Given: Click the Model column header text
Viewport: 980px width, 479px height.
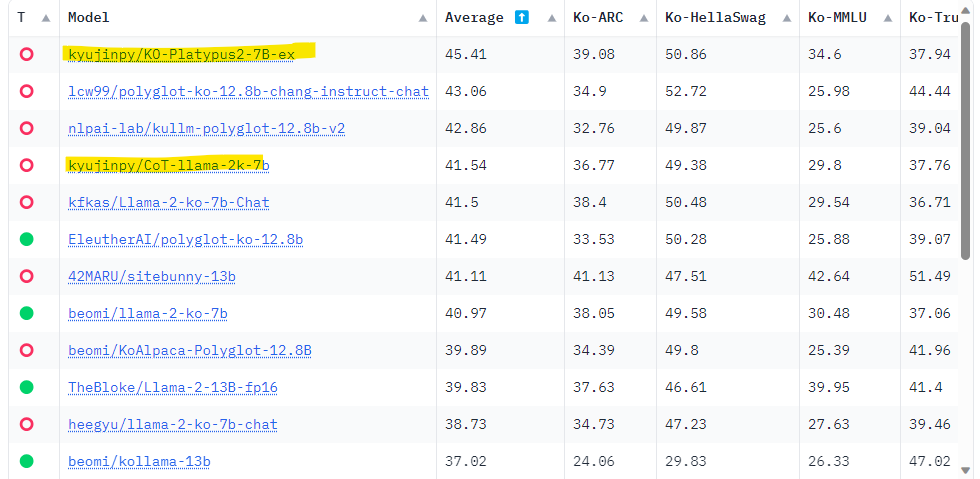Looking at the screenshot, I should pyautogui.click(x=89, y=18).
